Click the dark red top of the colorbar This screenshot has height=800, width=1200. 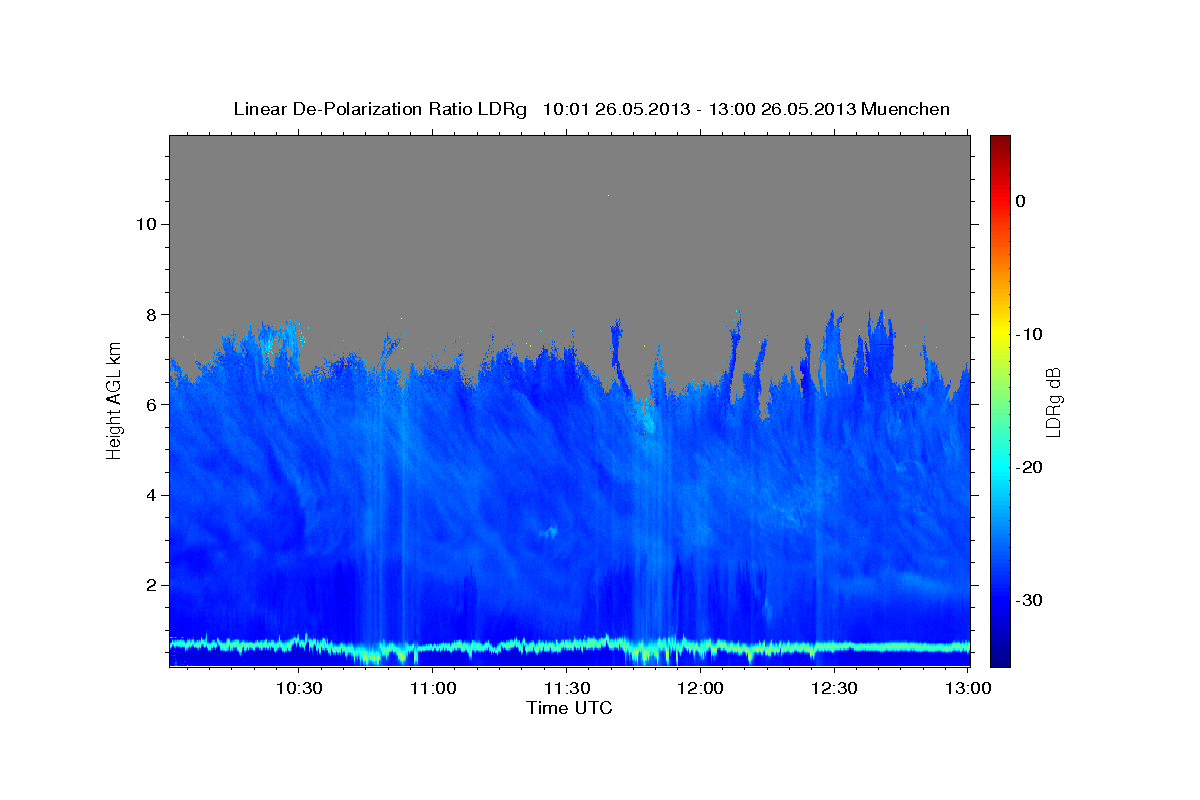(1000, 143)
